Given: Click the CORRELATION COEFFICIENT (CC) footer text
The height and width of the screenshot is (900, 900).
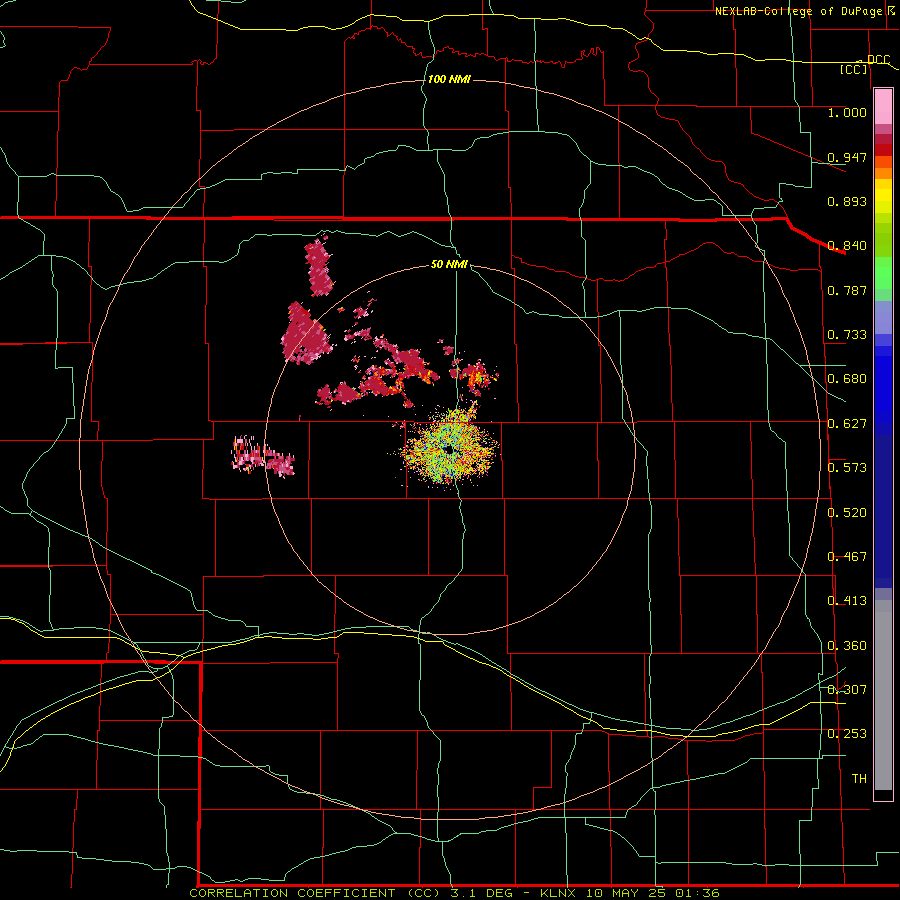Looking at the screenshot, I should coord(313,893).
